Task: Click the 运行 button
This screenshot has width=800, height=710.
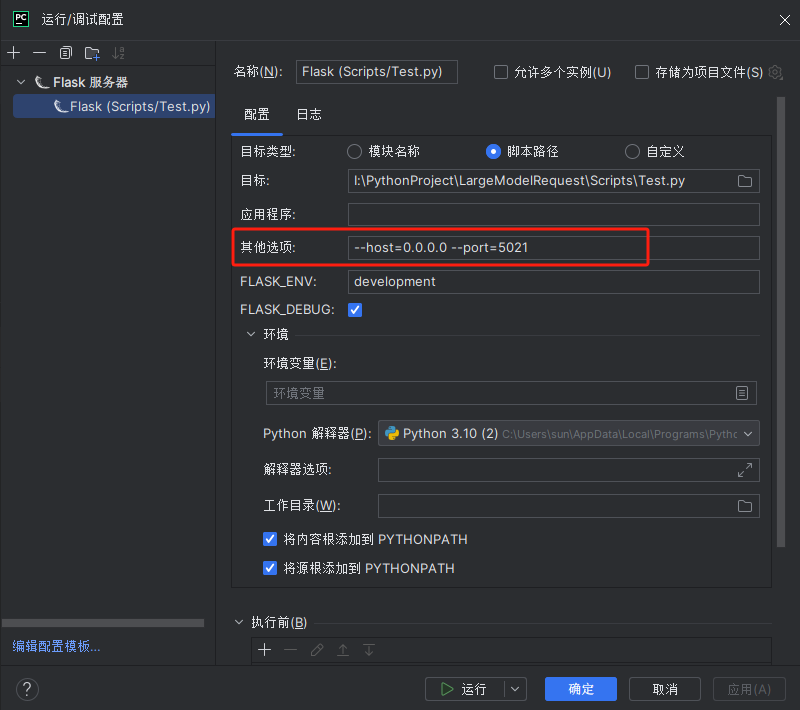Action: pos(464,689)
